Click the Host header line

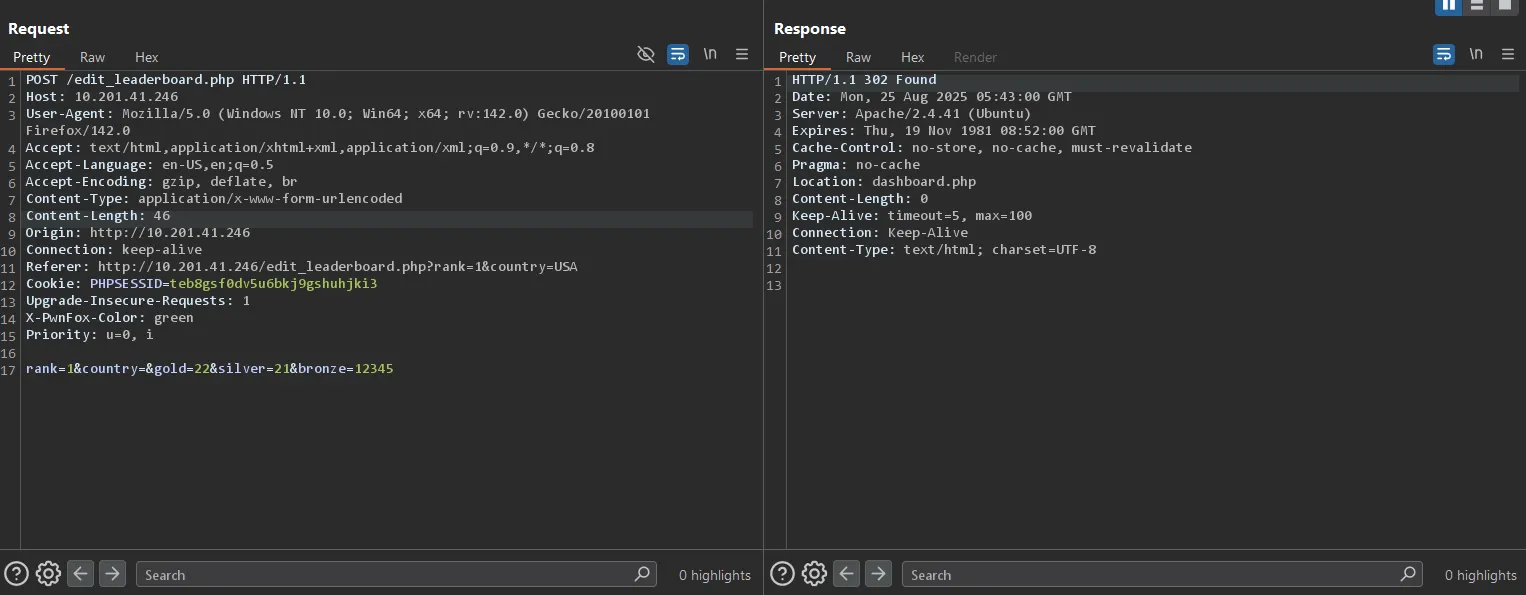102,97
